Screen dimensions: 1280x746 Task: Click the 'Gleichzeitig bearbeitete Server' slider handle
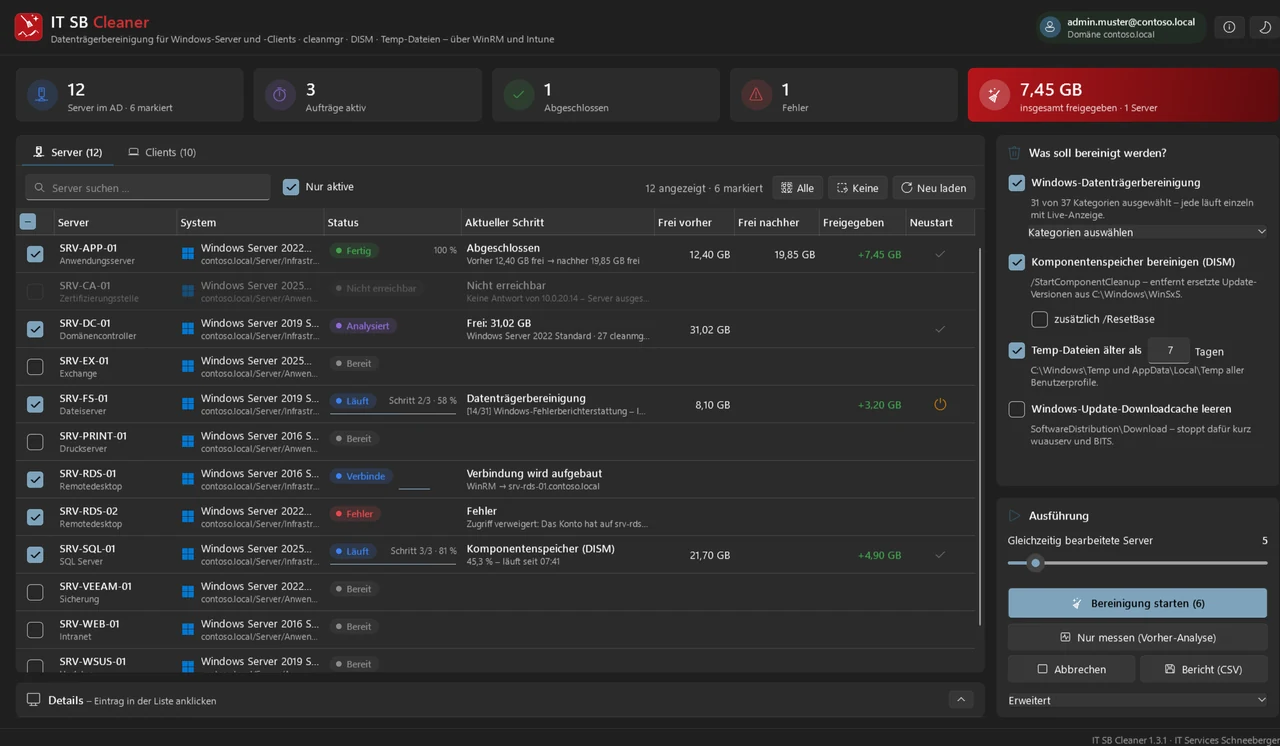[1036, 563]
